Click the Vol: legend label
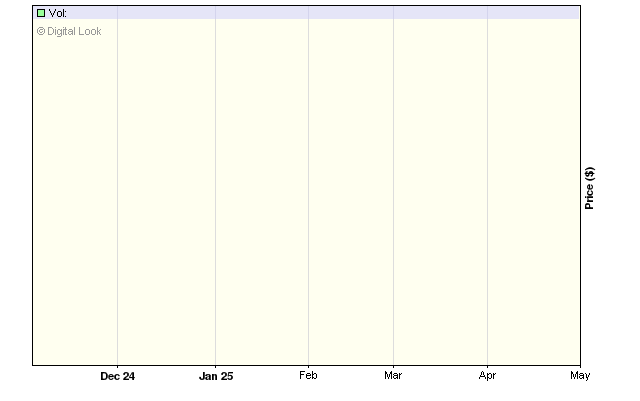Screen dimensions: 640x401 click(x=58, y=13)
